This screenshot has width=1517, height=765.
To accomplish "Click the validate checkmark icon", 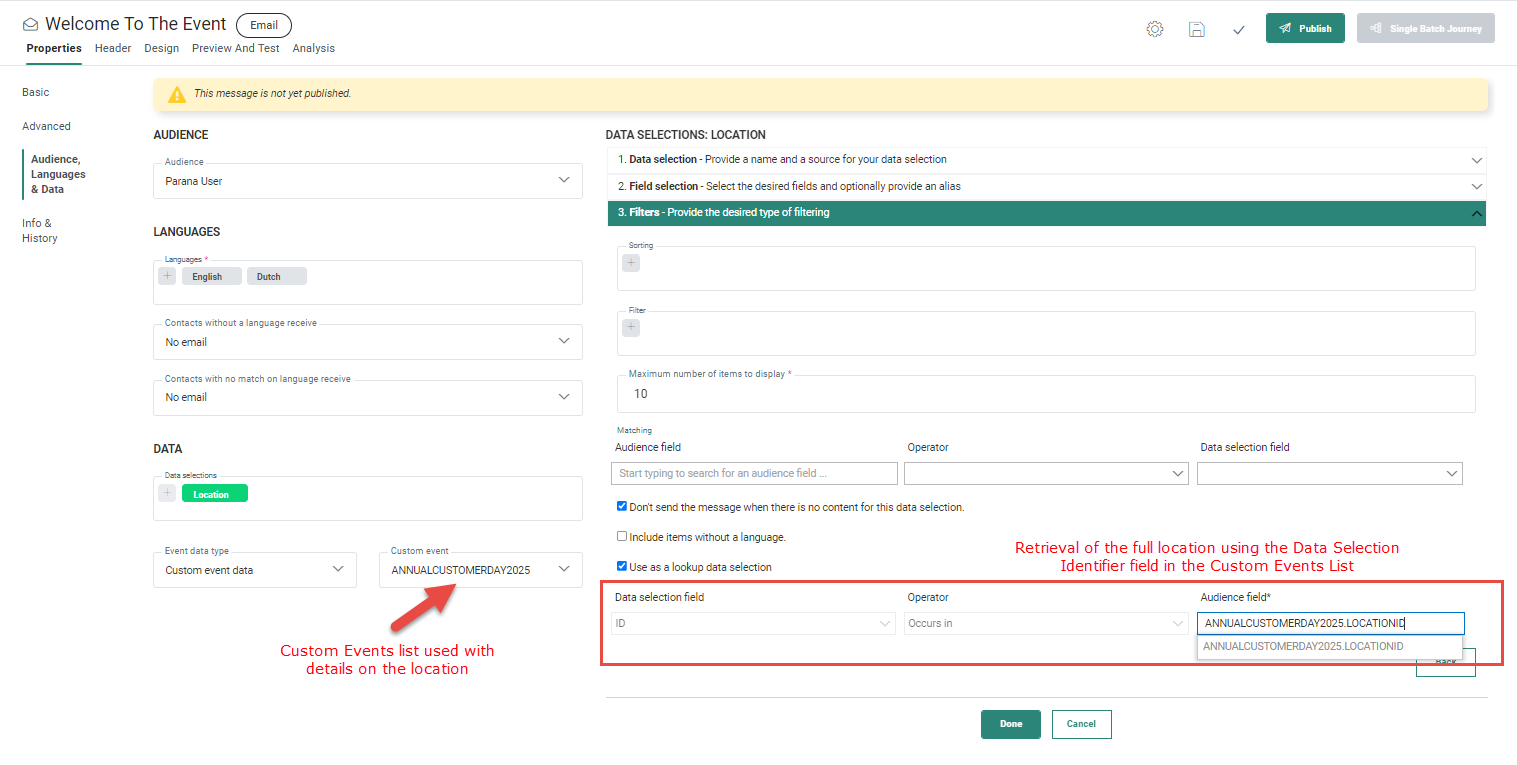I will click(1238, 29).
